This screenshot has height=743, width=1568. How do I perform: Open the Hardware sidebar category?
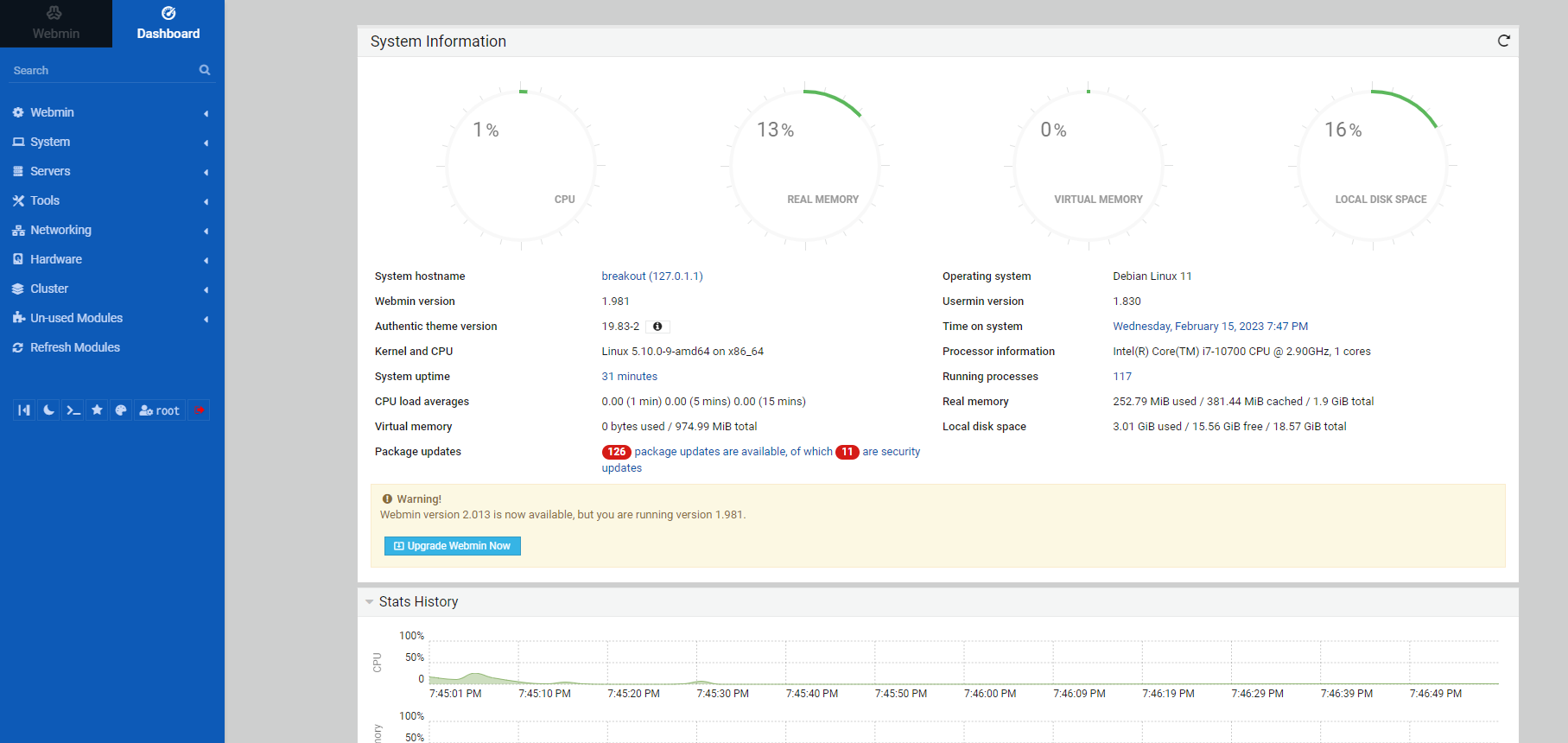56,259
